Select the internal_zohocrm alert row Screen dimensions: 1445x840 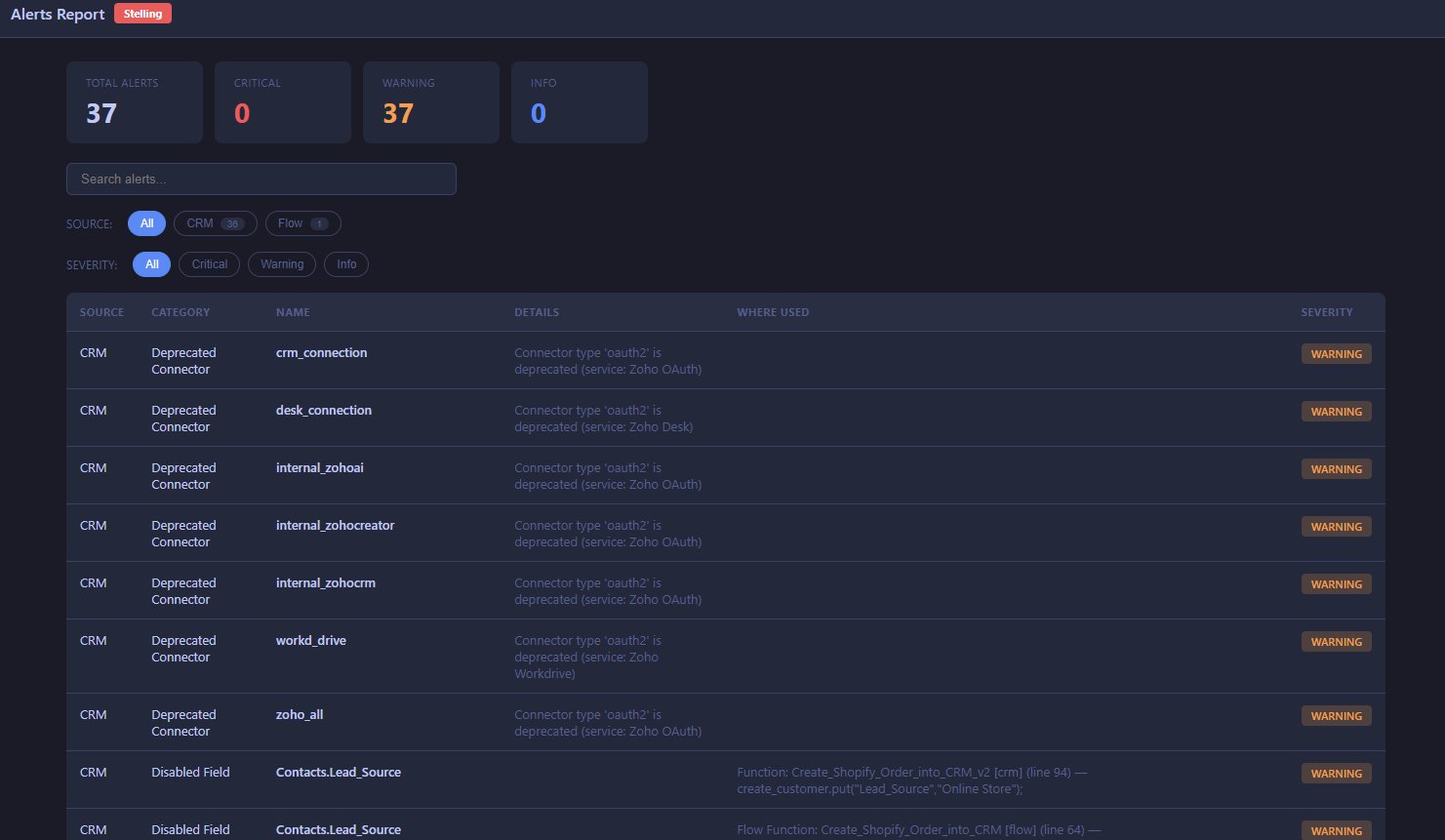tap(325, 582)
